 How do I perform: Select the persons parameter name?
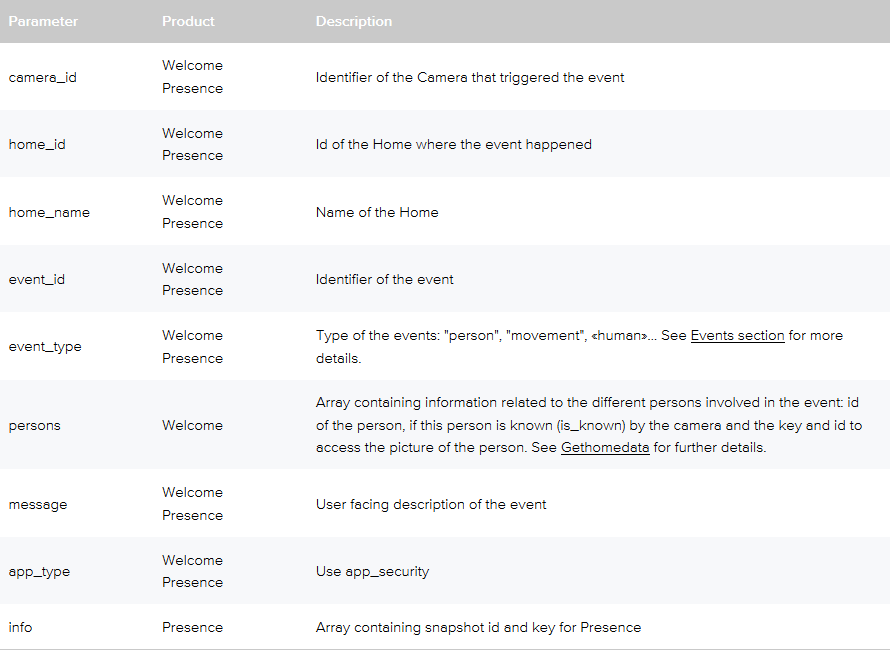click(35, 426)
